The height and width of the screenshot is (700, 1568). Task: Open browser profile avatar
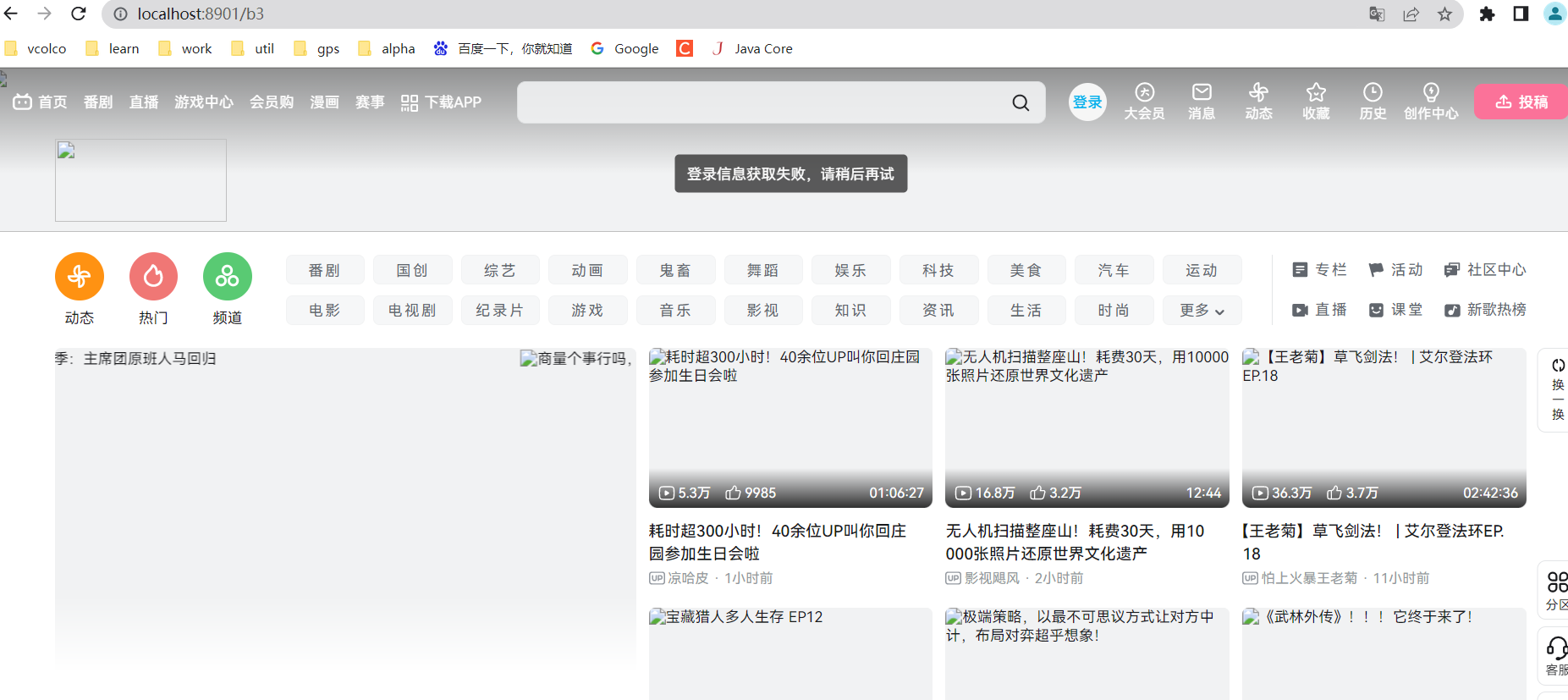tap(1555, 14)
